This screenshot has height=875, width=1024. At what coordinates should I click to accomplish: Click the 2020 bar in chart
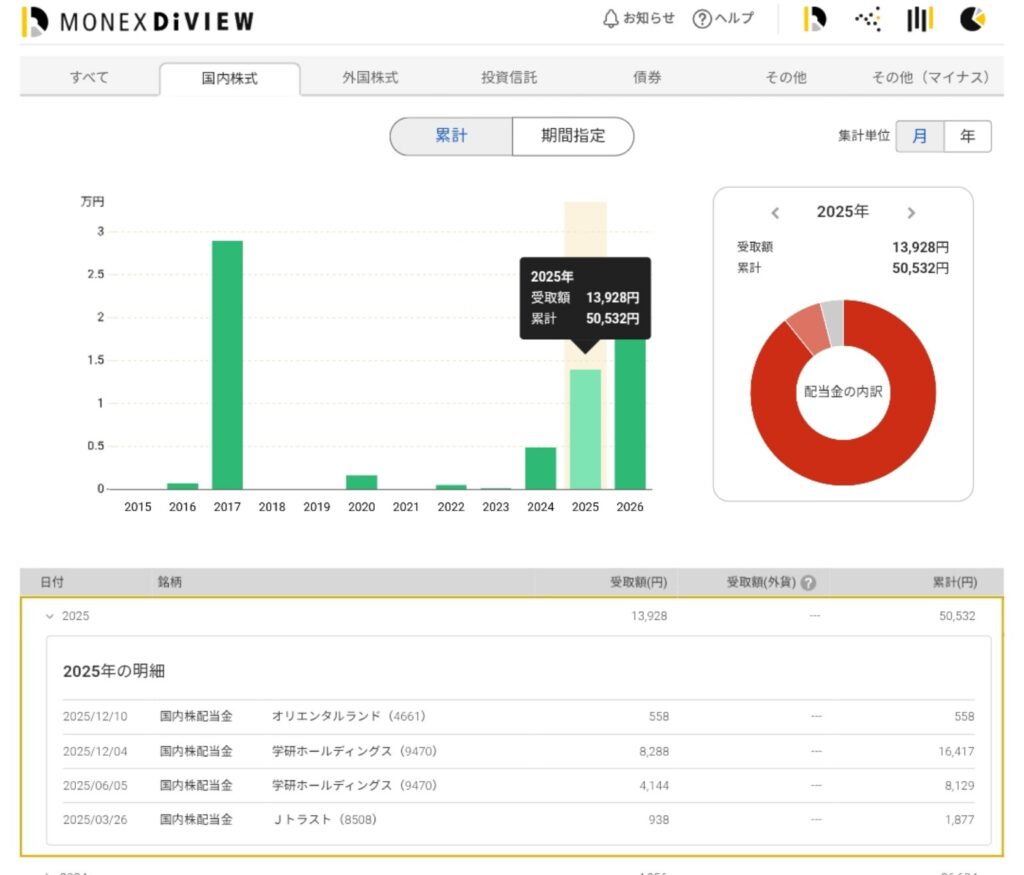pyautogui.click(x=361, y=482)
